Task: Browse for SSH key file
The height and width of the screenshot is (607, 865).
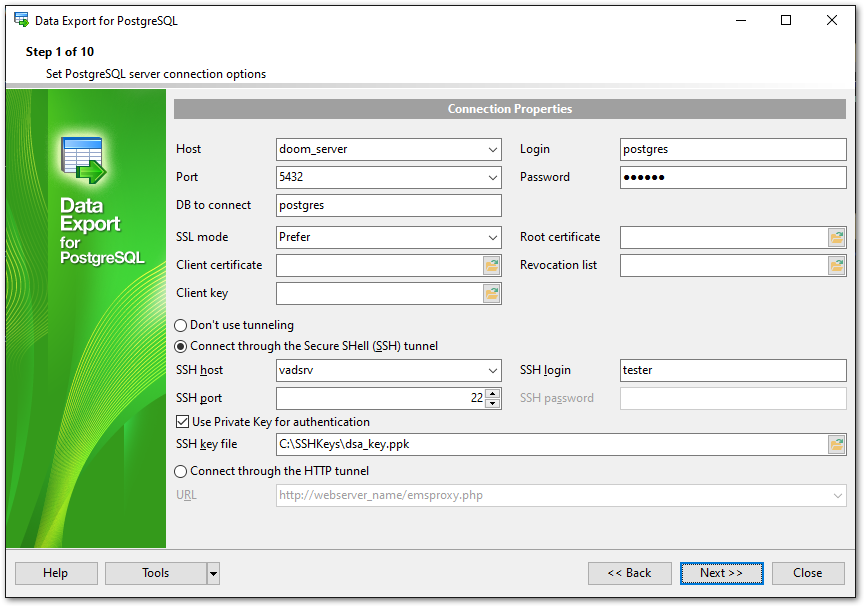Action: tap(836, 444)
